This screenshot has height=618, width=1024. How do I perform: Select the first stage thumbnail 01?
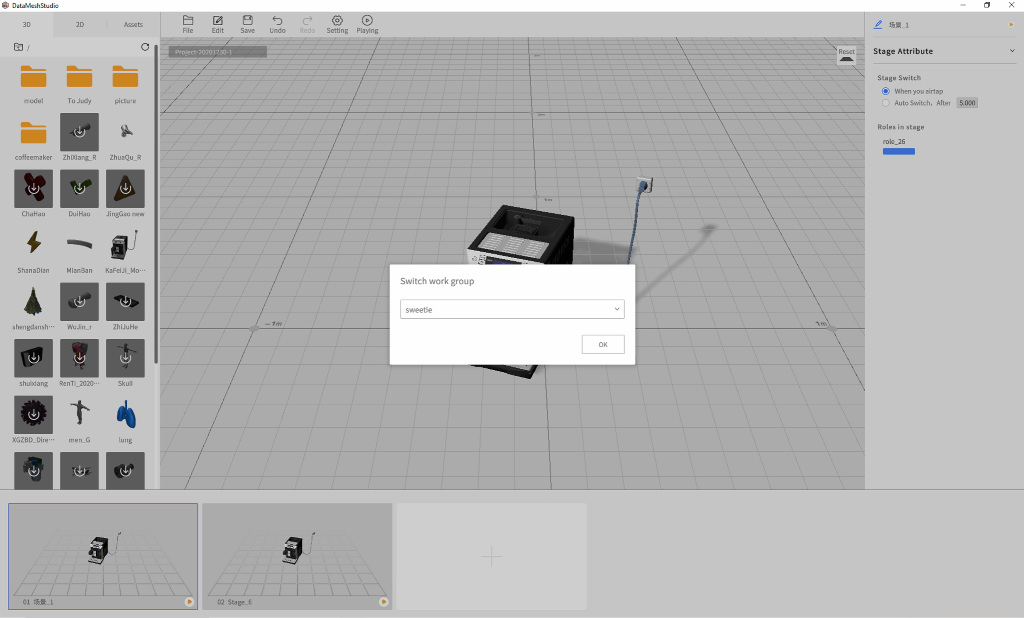pyautogui.click(x=103, y=556)
